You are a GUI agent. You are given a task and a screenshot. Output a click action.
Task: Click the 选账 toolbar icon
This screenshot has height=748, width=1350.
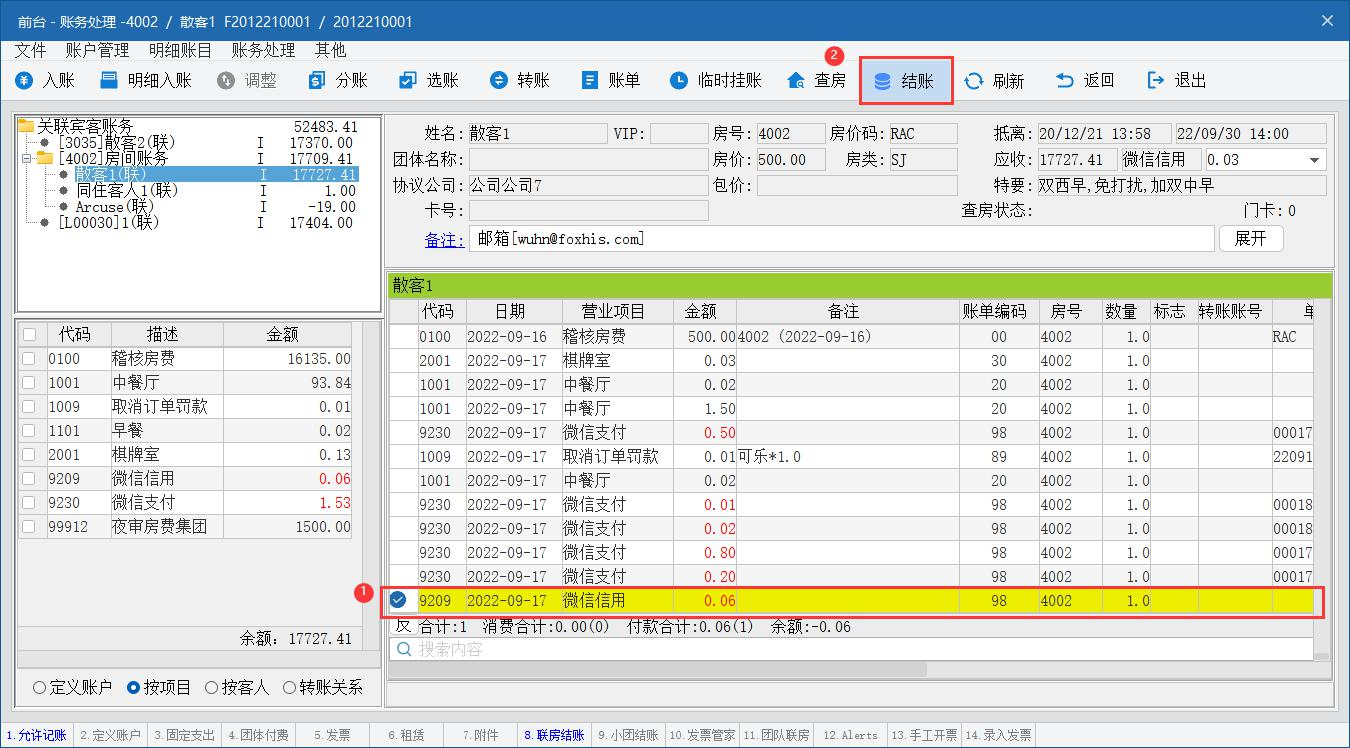[x=407, y=81]
